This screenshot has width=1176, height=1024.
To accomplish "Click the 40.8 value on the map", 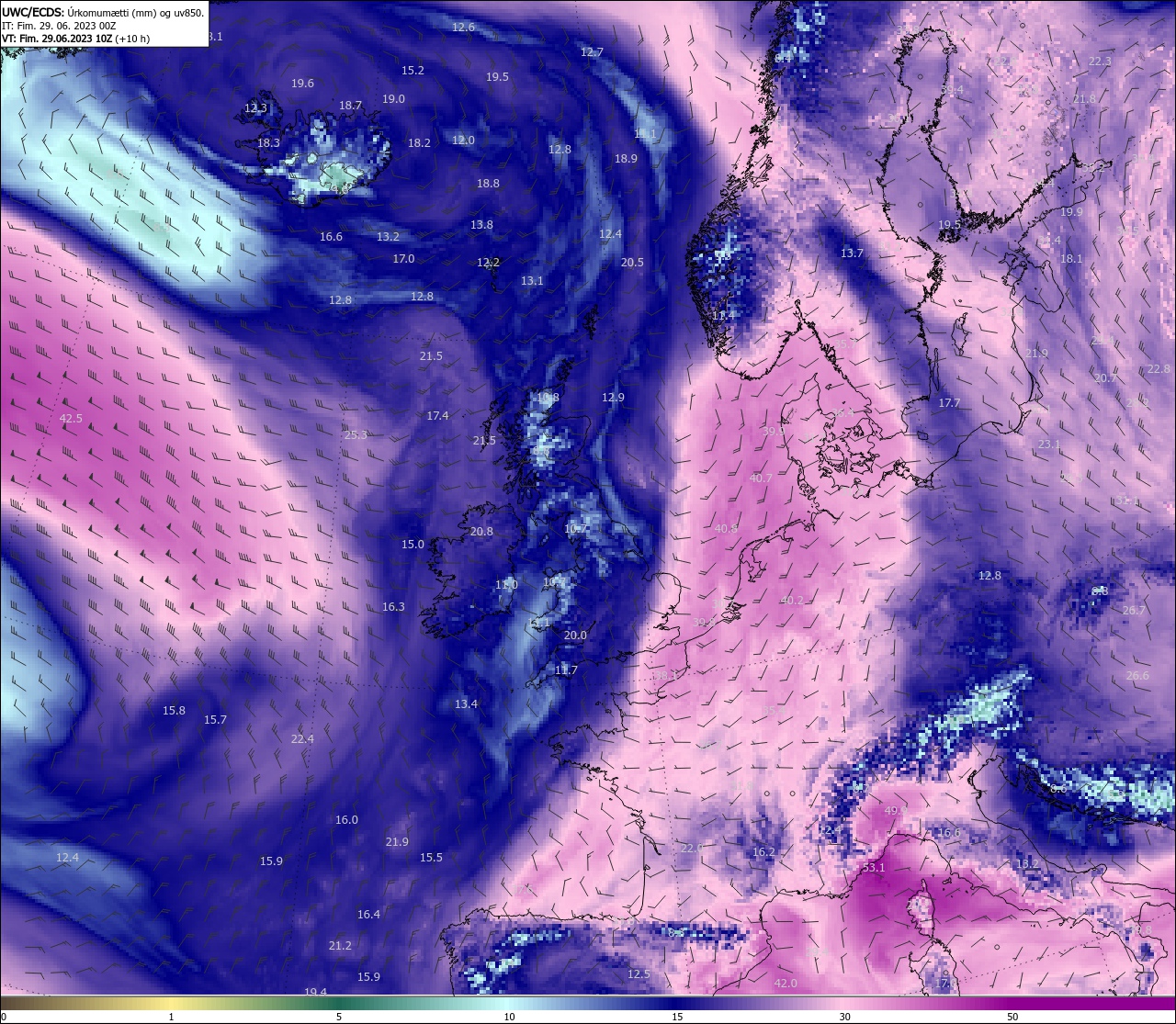I will pos(726,529).
